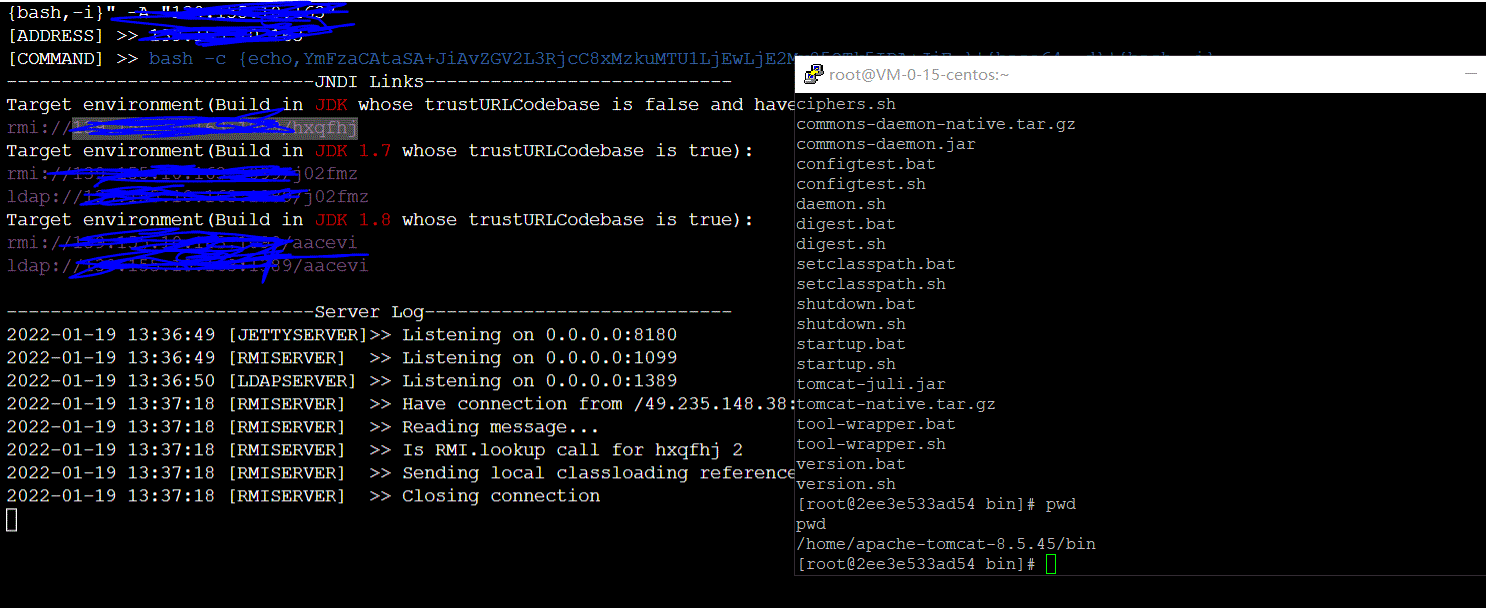Click the Is RMI.lookup call for hxqfhj log line
1486x608 pixels.
(375, 450)
